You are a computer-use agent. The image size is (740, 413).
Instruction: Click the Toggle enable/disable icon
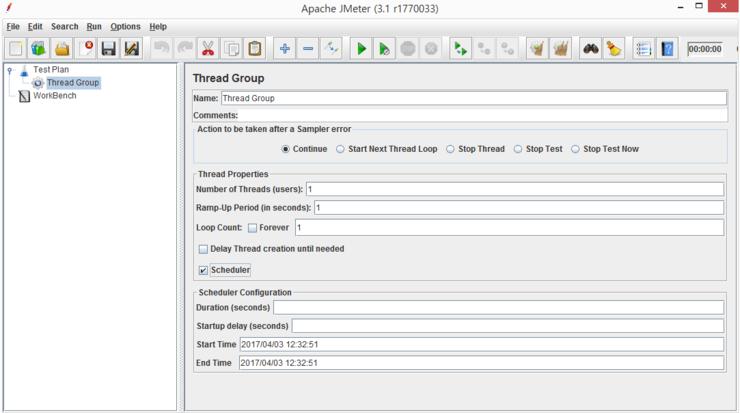(331, 49)
